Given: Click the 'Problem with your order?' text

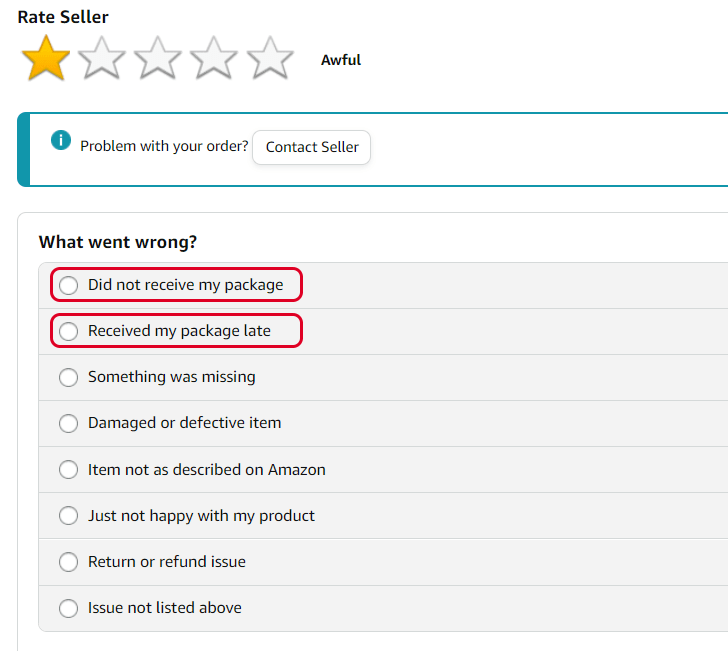Looking at the screenshot, I should coord(164,147).
